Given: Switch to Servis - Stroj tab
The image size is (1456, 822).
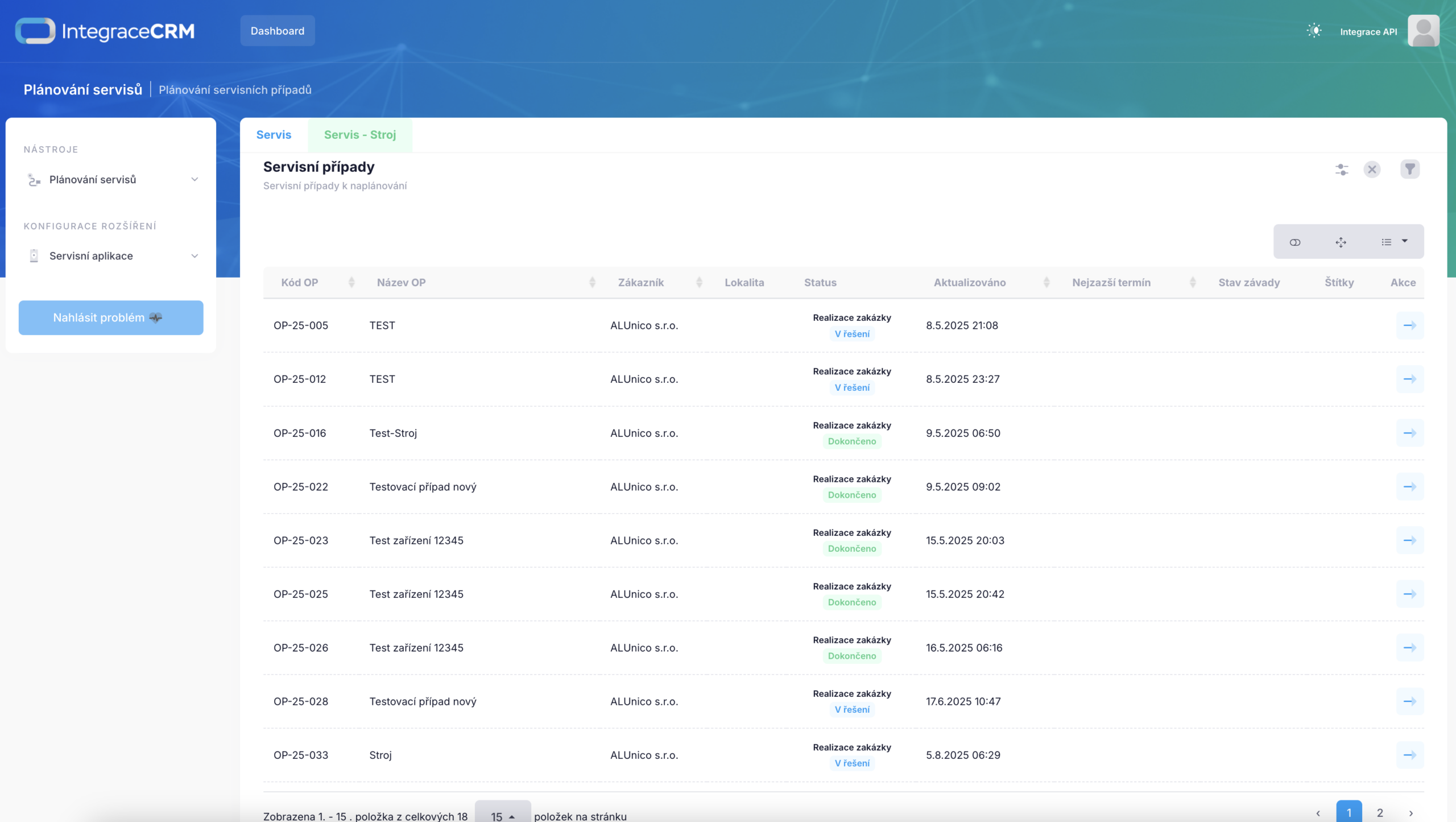Looking at the screenshot, I should [359, 135].
